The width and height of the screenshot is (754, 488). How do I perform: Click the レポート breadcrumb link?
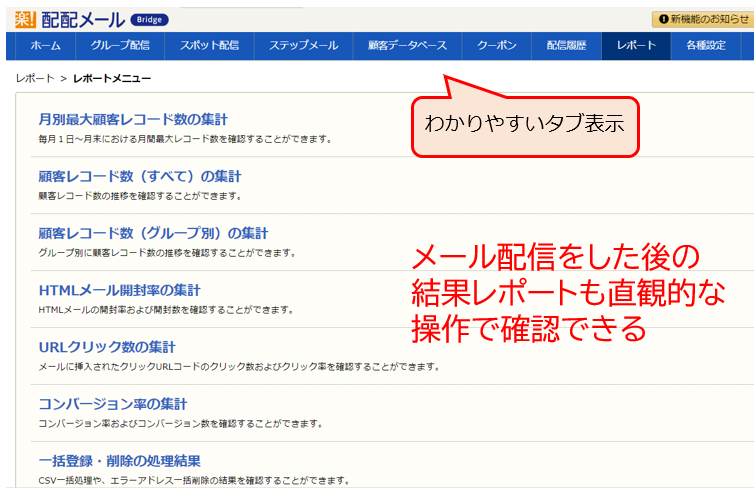click(35, 78)
